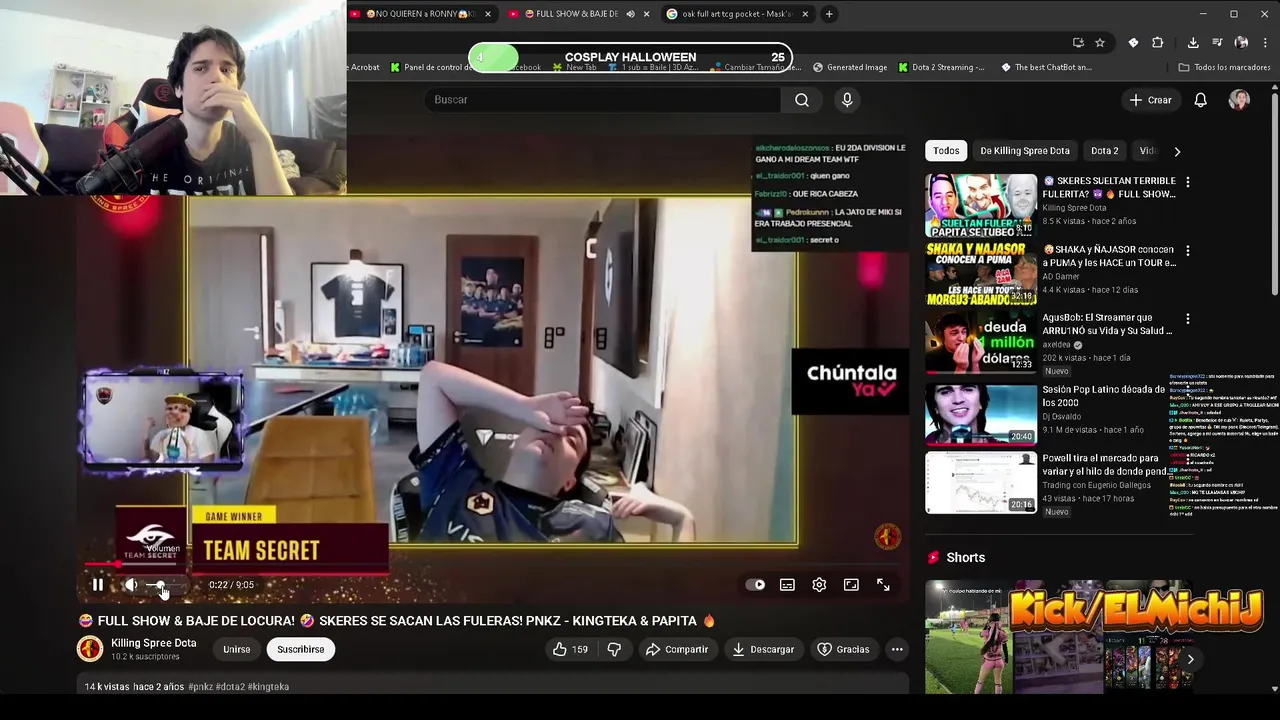
Task: Open the media controls toolbar icon
Action: click(x=1217, y=42)
